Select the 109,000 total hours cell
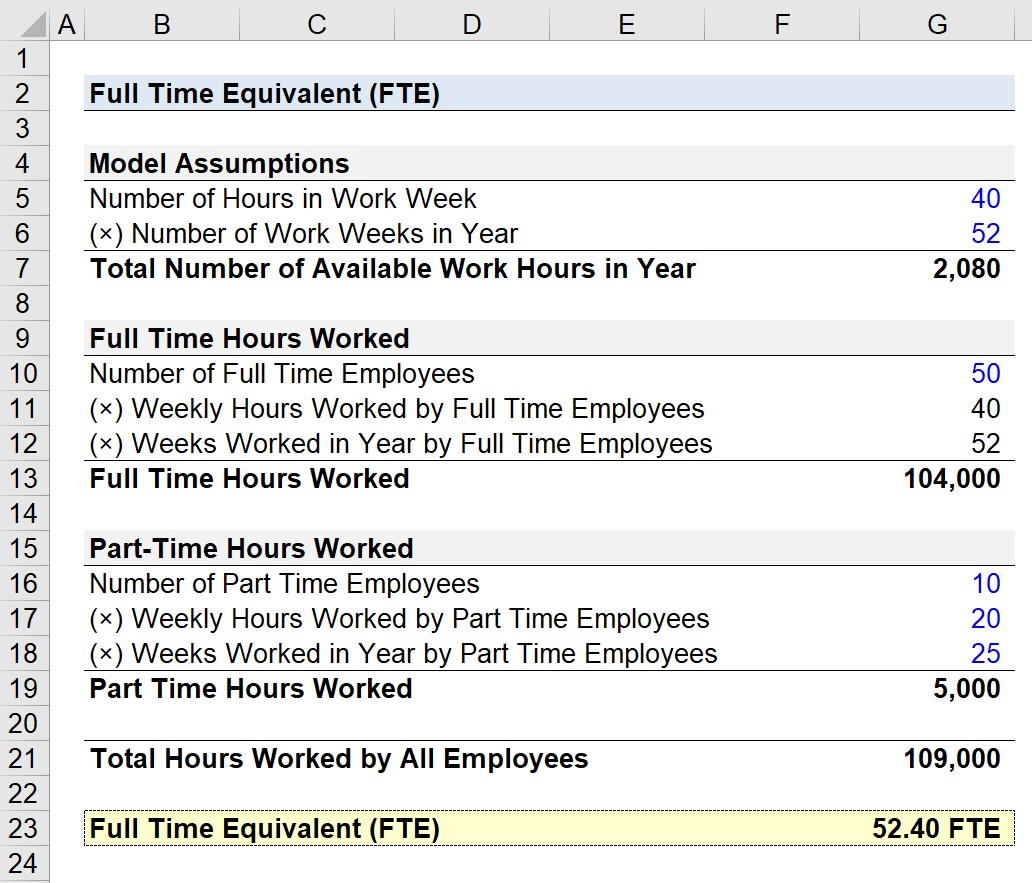This screenshot has height=883, width=1032. (937, 759)
